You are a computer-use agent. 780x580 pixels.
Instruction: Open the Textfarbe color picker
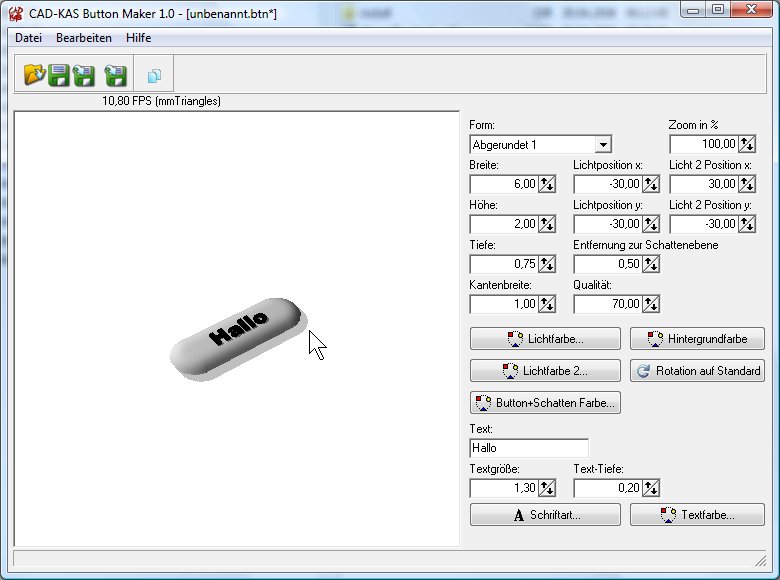click(697, 515)
